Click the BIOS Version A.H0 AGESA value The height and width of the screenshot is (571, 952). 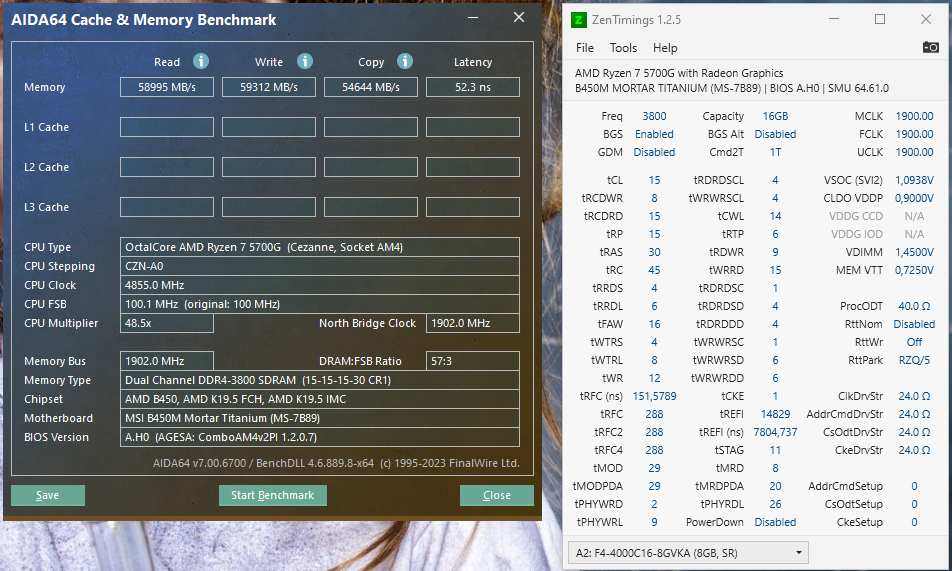coord(320,437)
